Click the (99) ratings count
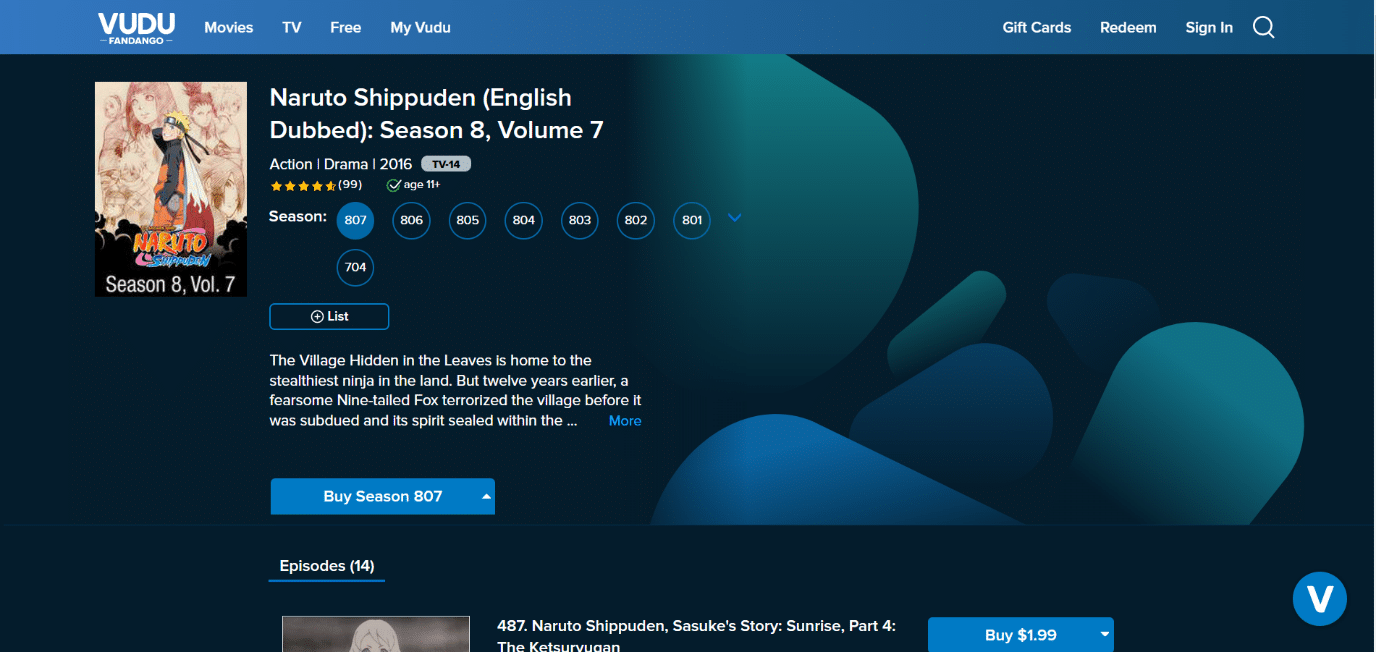 [350, 185]
